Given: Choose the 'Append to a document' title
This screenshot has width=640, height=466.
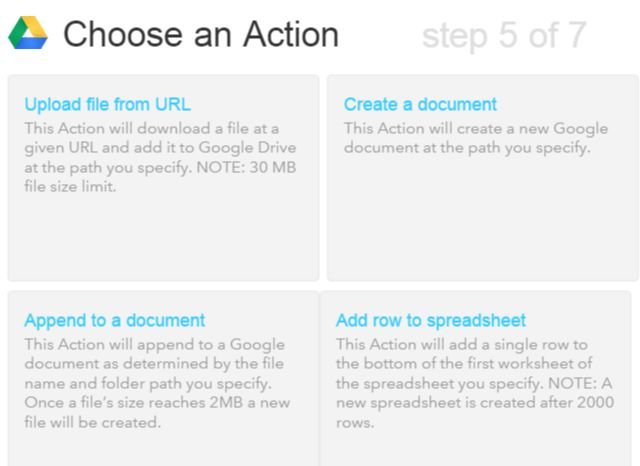Looking at the screenshot, I should coord(114,320).
